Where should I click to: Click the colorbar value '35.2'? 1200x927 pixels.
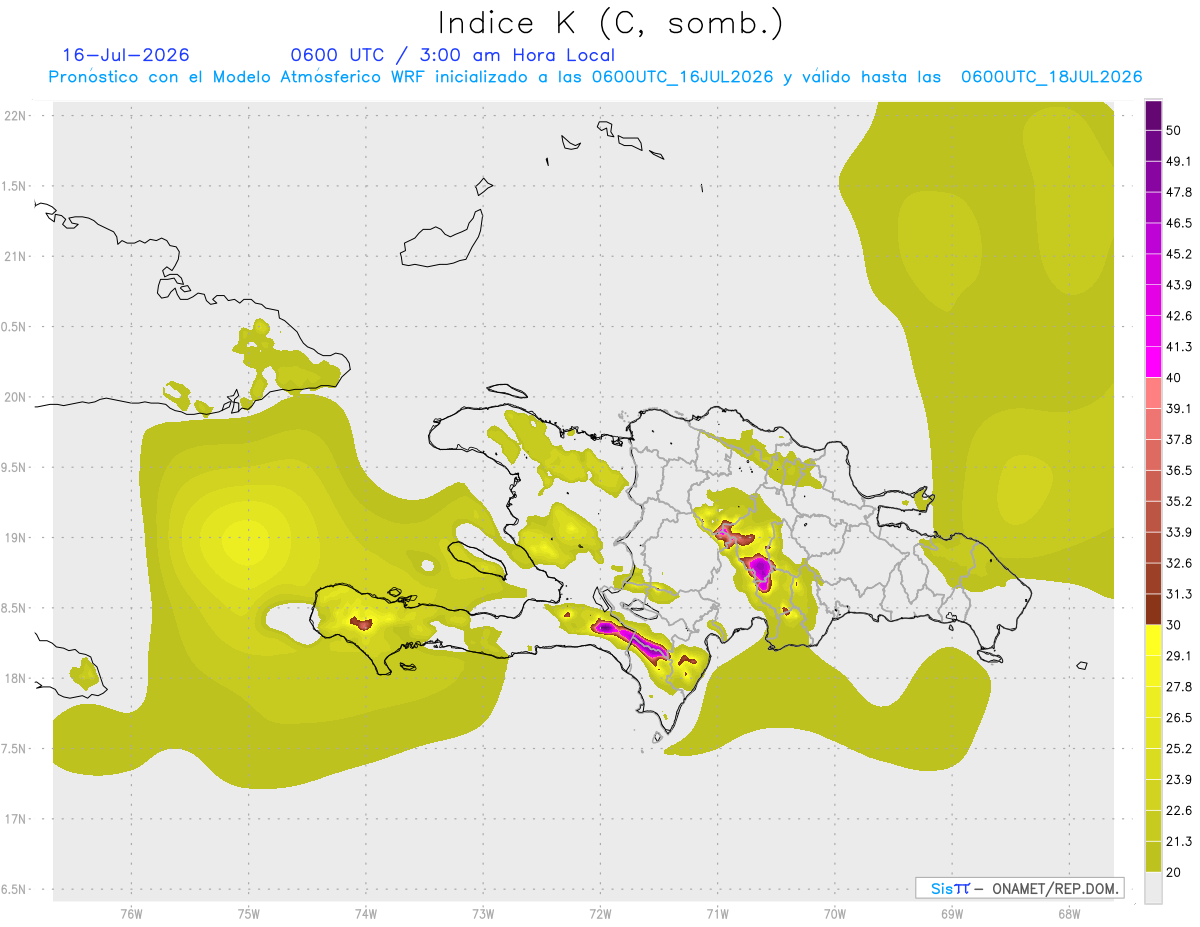point(1179,501)
